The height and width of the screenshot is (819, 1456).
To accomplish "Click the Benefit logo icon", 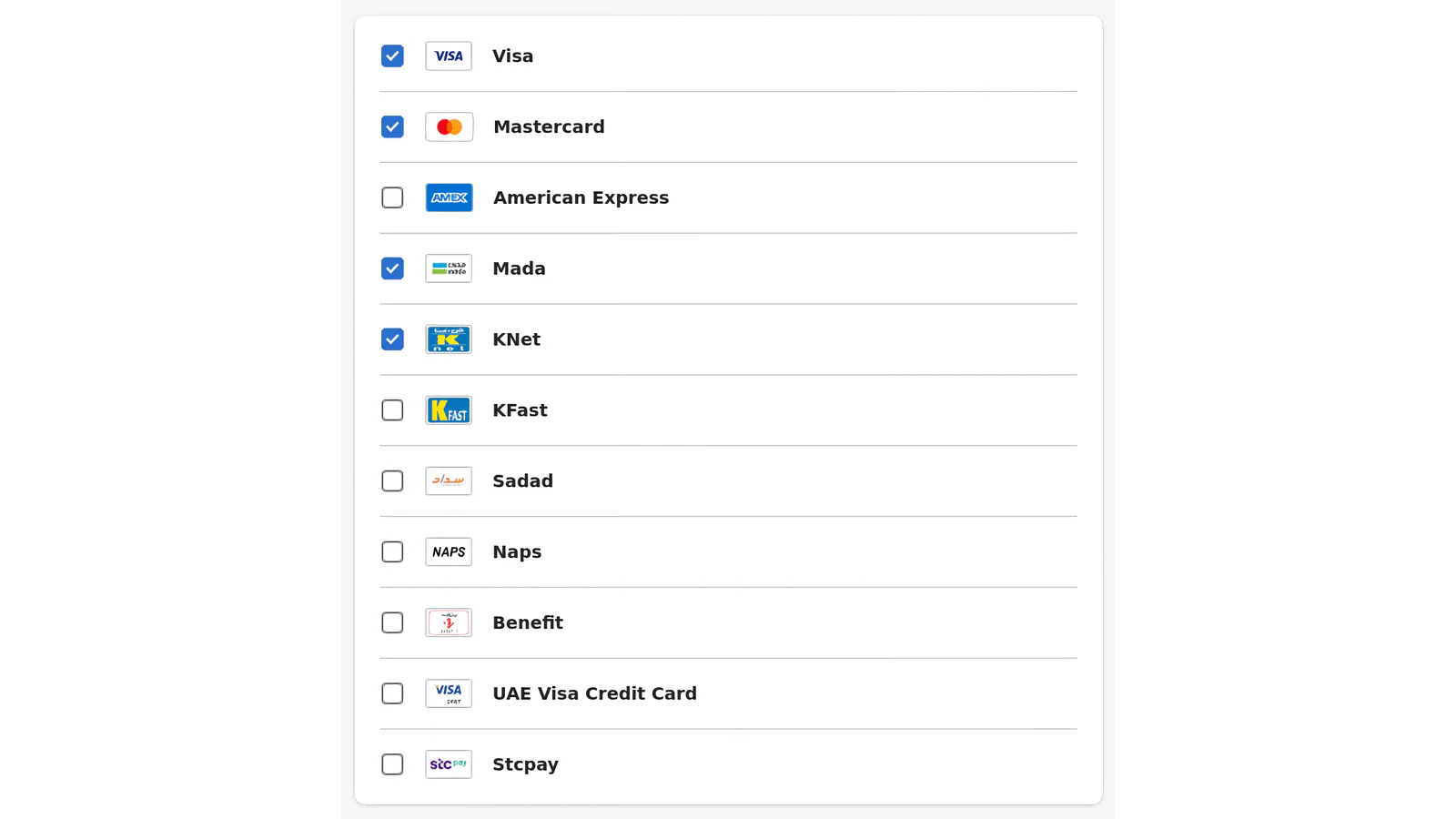I will (x=449, y=622).
